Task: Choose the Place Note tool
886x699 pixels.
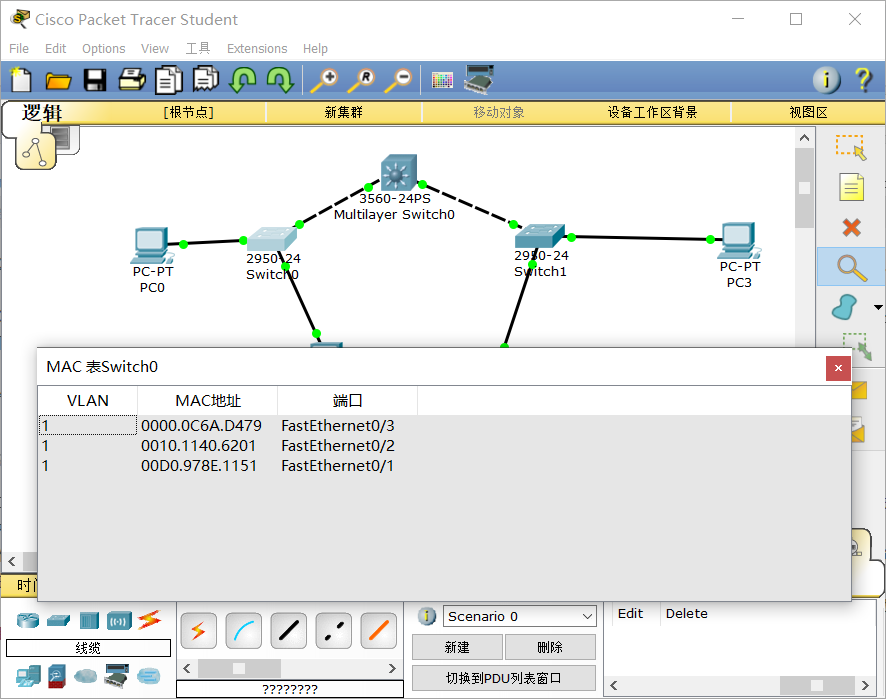Action: [x=851, y=187]
